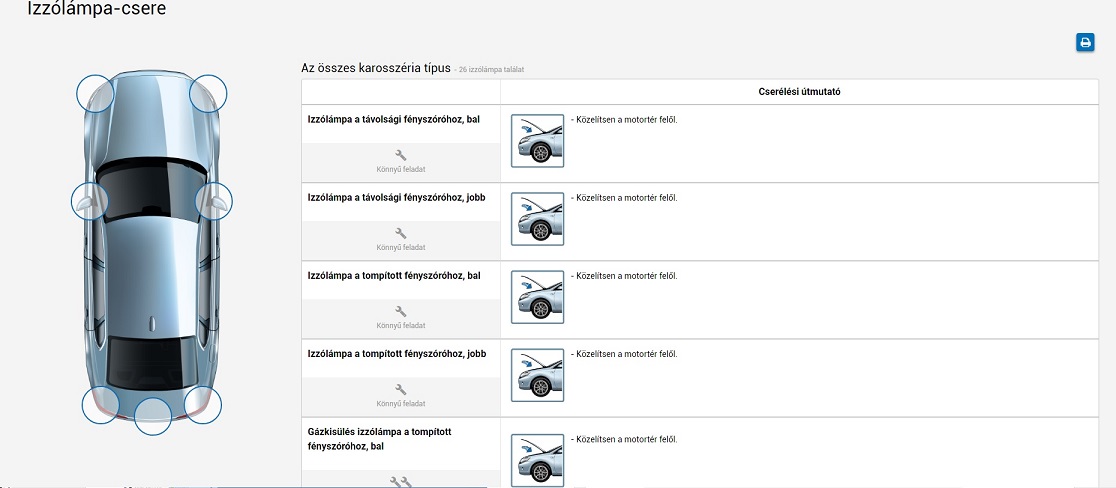Screen dimensions: 1116x488
Task: Click wrench icon under távolsági fényszóróhoz, bal
Action: (401, 155)
